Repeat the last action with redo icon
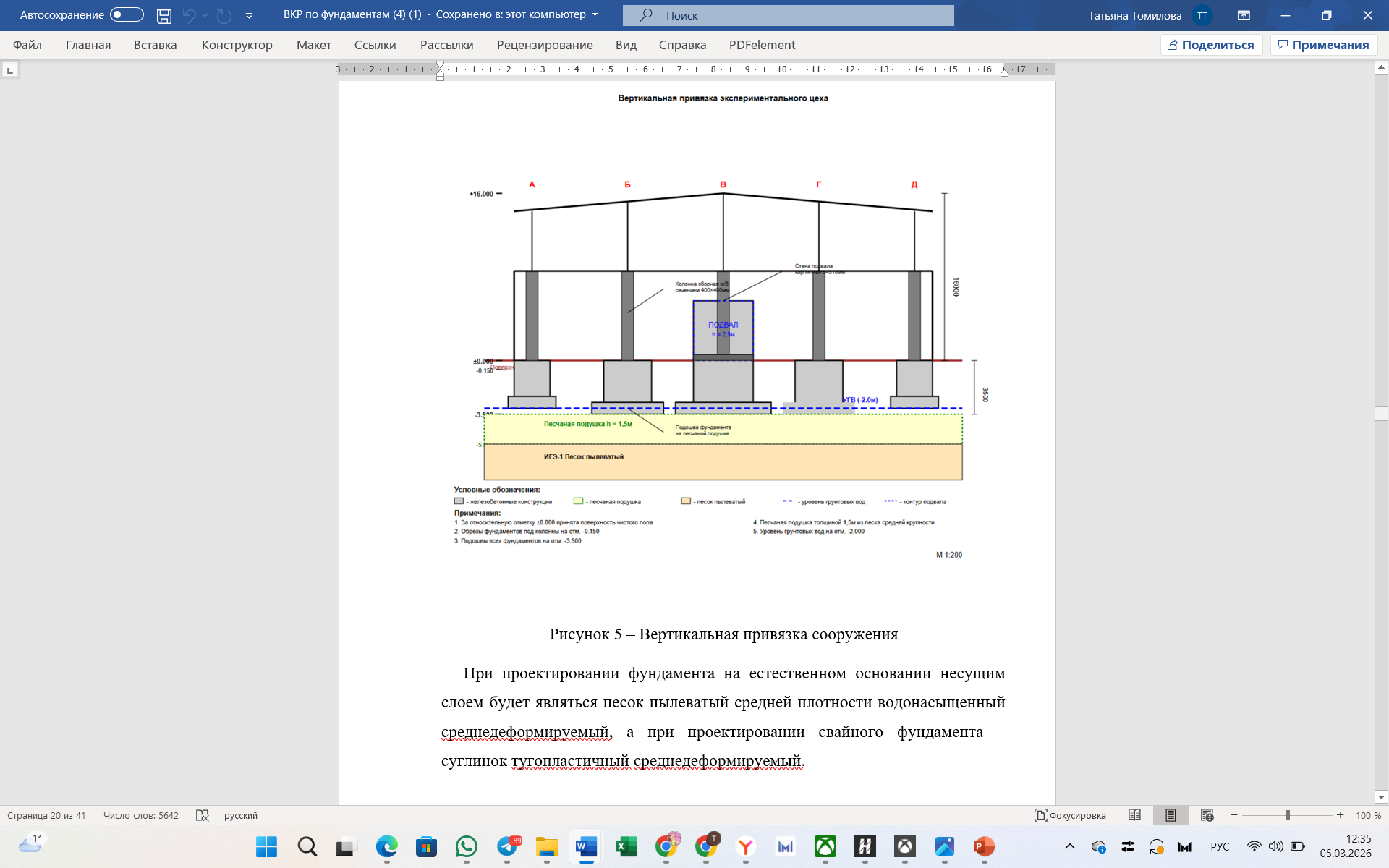This screenshot has width=1389, height=868. point(224,15)
